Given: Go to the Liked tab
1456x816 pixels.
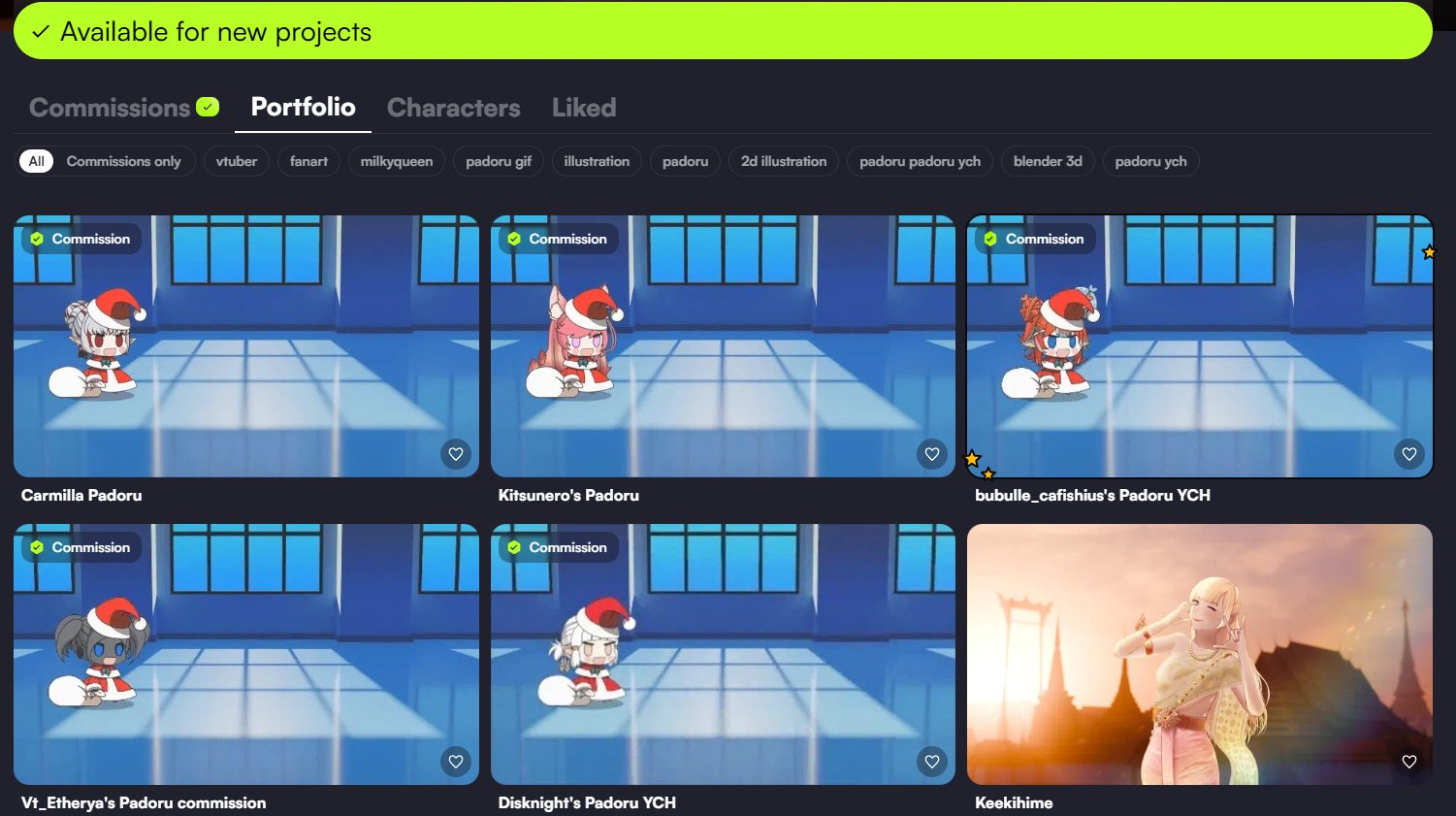Looking at the screenshot, I should click(x=583, y=108).
